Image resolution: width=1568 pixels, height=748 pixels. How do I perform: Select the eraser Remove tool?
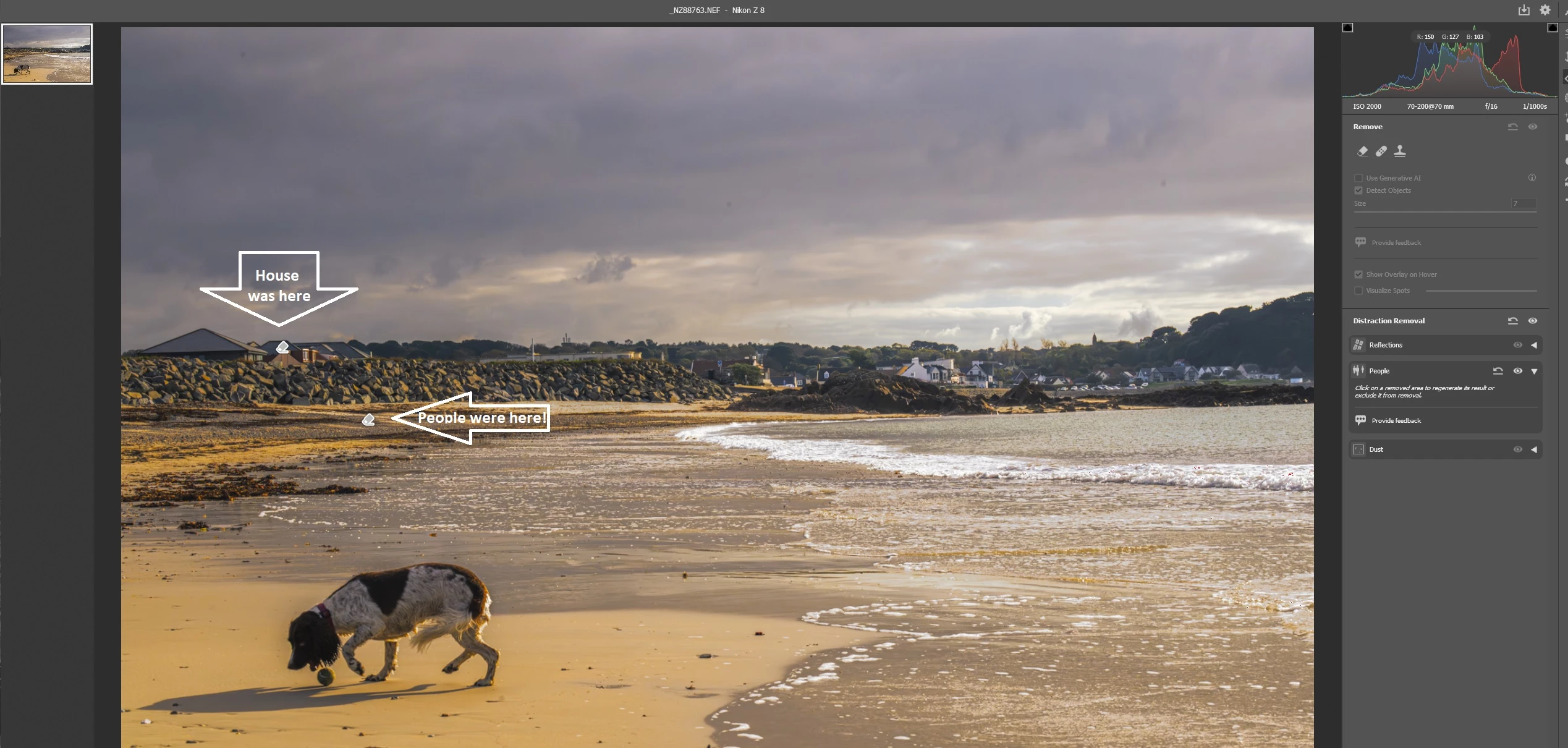tap(1362, 151)
